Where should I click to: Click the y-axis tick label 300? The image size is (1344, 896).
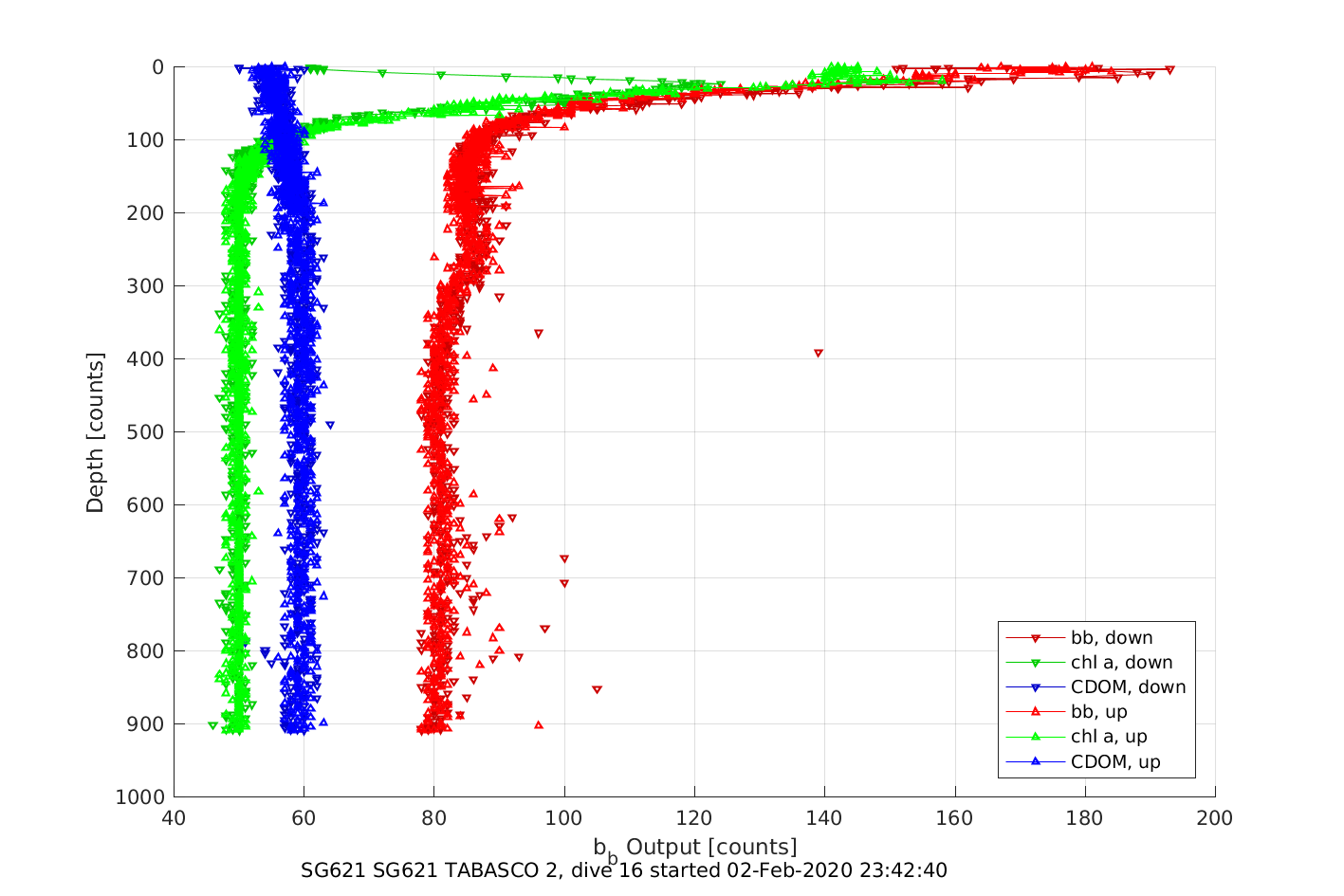coord(145,286)
